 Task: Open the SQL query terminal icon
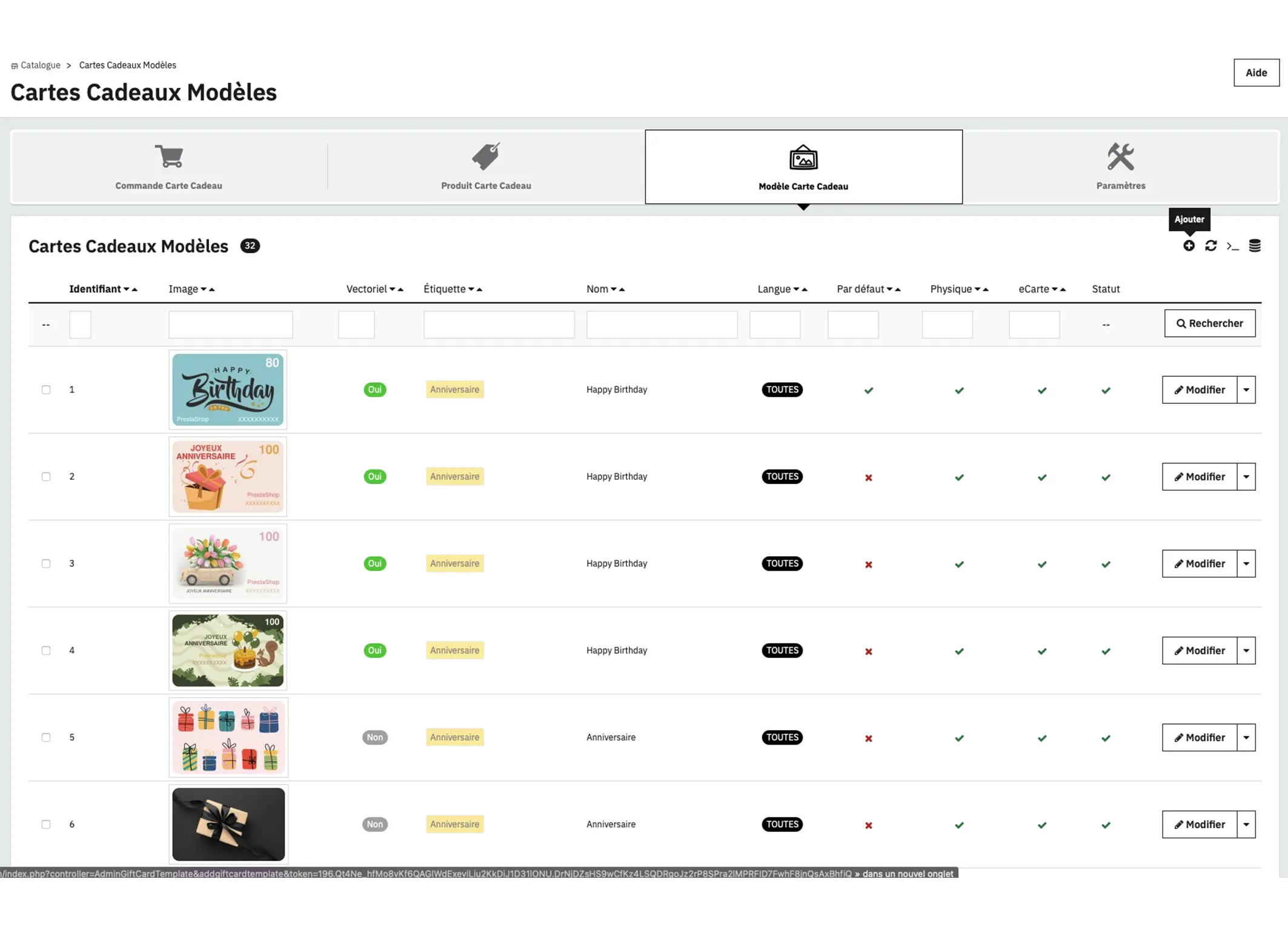pos(1232,246)
